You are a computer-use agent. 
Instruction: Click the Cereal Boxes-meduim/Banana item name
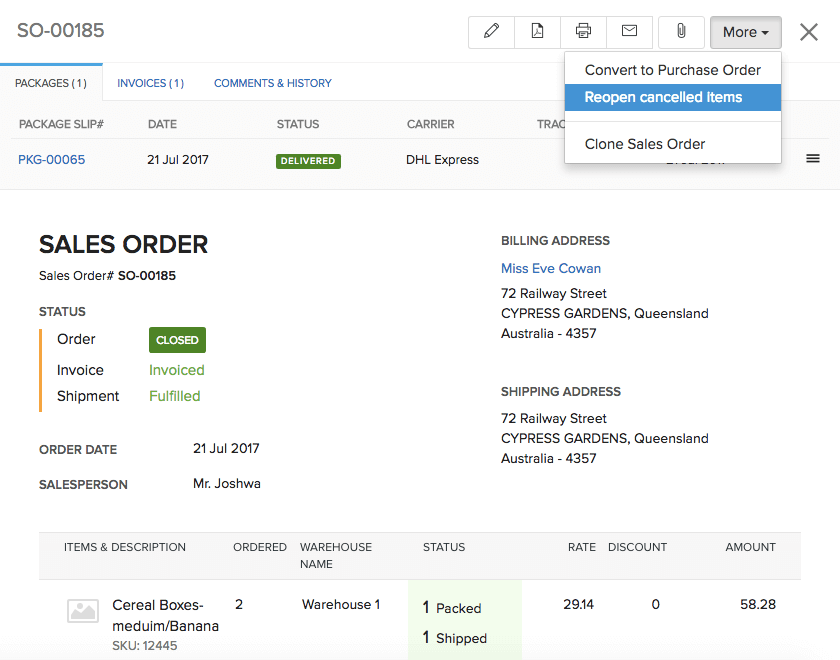(x=165, y=615)
